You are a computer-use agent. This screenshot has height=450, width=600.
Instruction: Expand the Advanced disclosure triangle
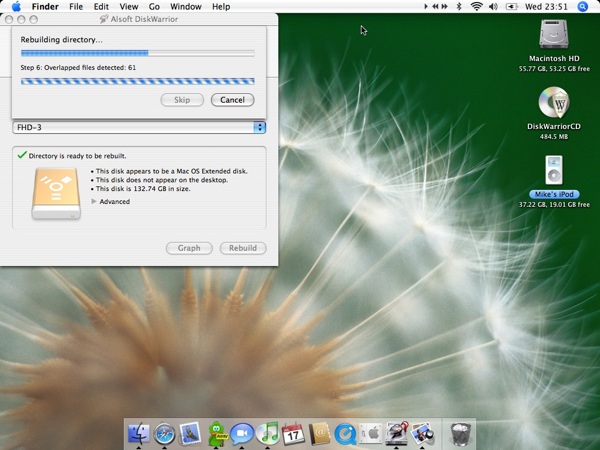pyautogui.click(x=94, y=201)
